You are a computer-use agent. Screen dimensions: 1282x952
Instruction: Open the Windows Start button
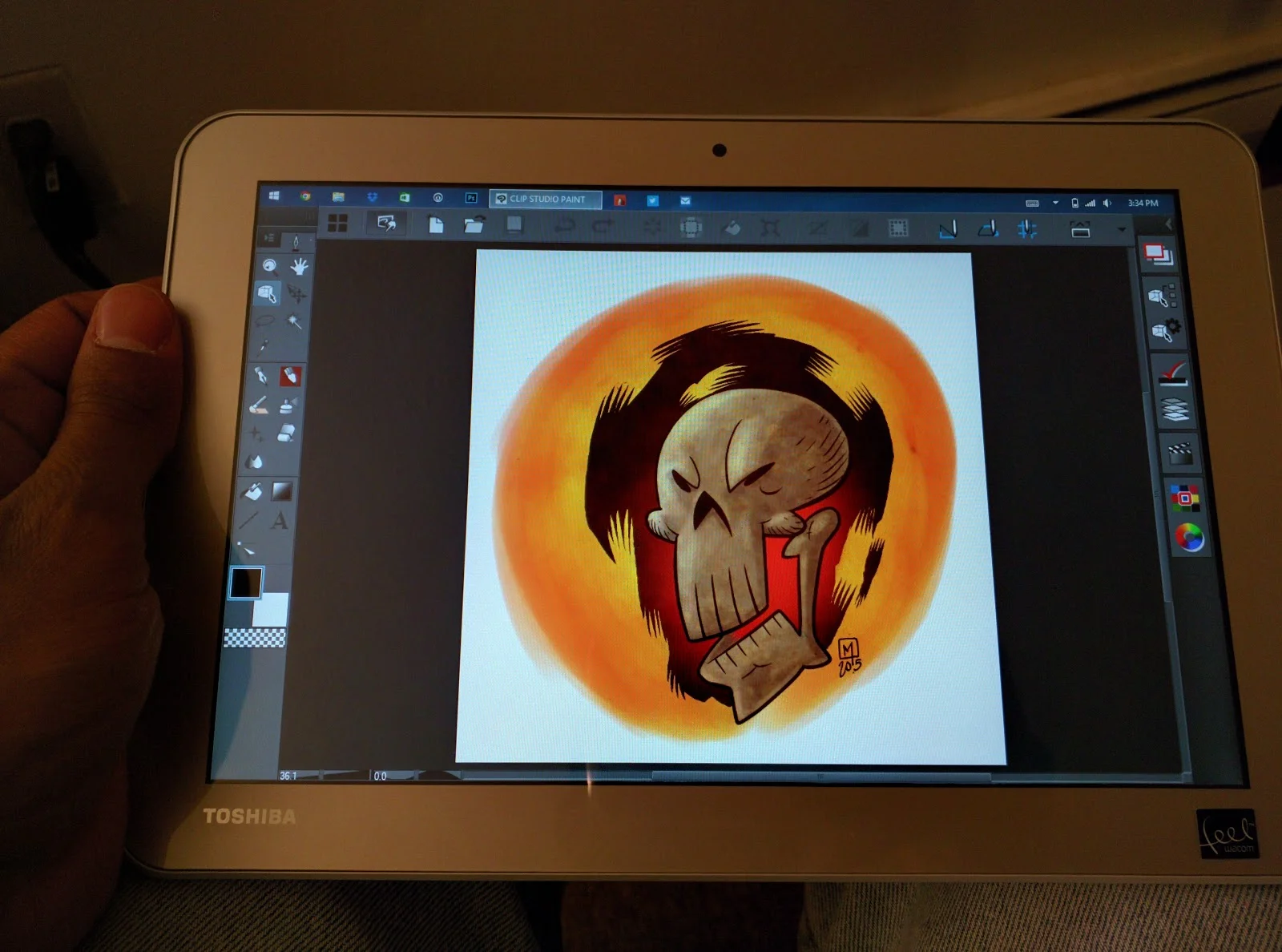(274, 196)
